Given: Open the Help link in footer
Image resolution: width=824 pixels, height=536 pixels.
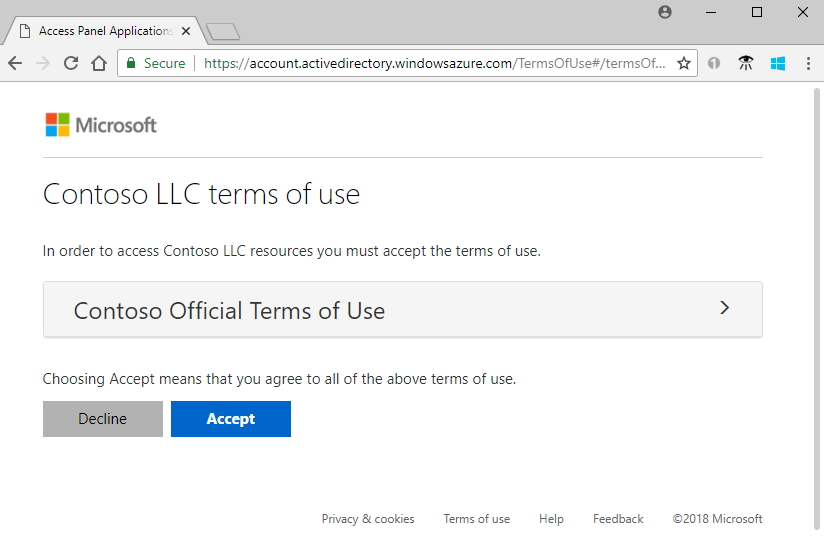Looking at the screenshot, I should coord(551,519).
